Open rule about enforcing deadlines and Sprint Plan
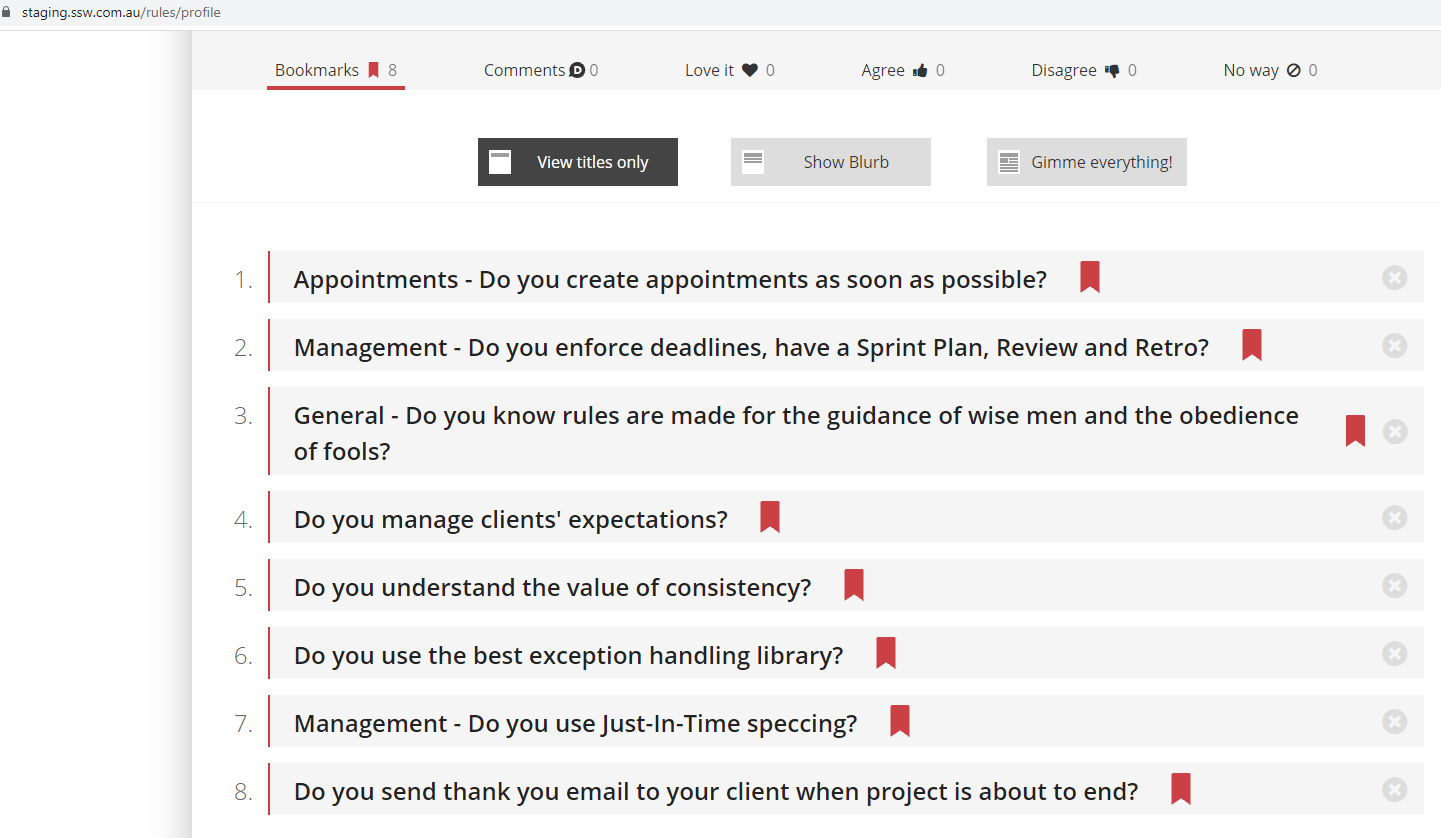Image resolution: width=1441 pixels, height=838 pixels. pos(751,348)
